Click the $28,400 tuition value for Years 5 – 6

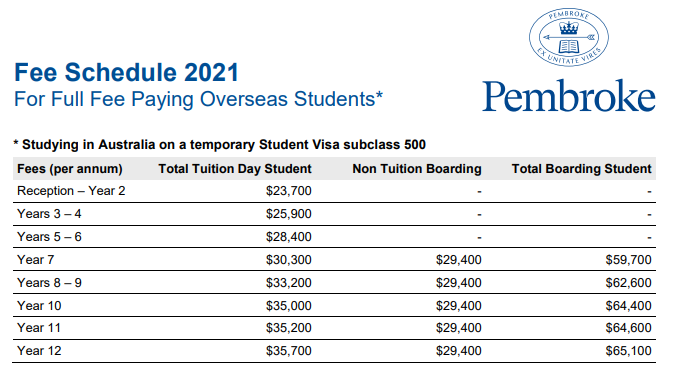tap(288, 237)
